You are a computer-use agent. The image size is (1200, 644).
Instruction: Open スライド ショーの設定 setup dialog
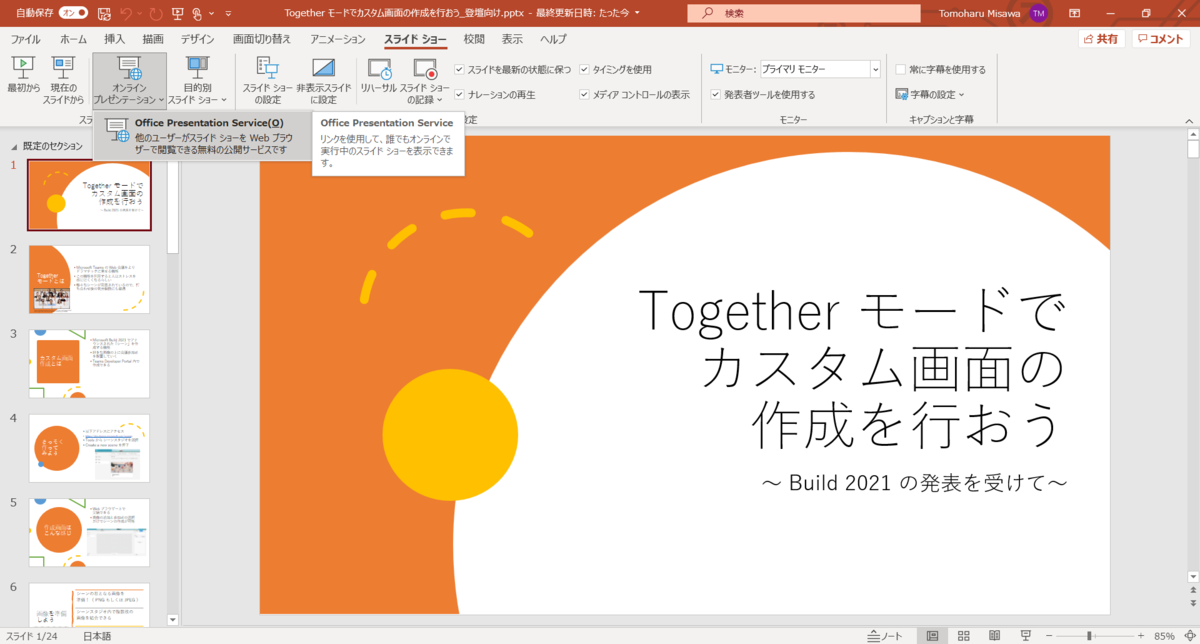click(x=267, y=82)
